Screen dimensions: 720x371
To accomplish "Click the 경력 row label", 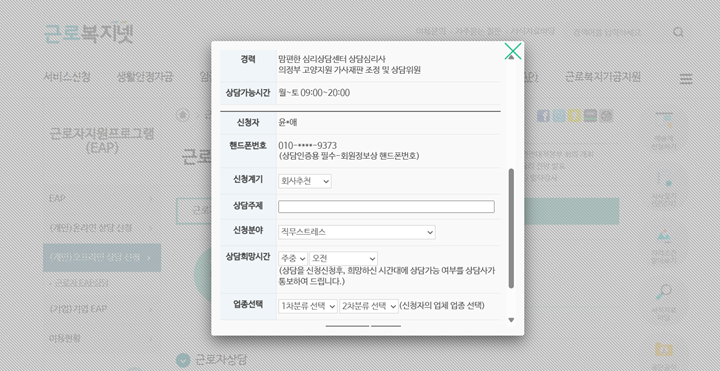I will tap(248, 59).
